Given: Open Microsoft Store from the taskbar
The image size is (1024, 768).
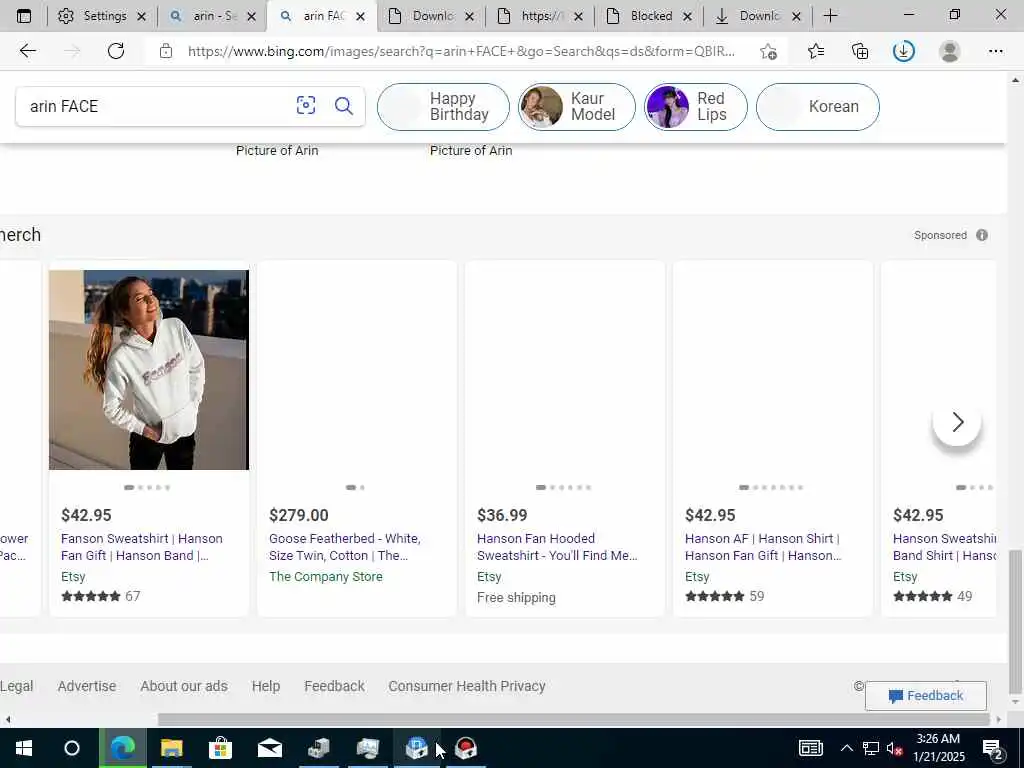Looking at the screenshot, I should coord(220,748).
